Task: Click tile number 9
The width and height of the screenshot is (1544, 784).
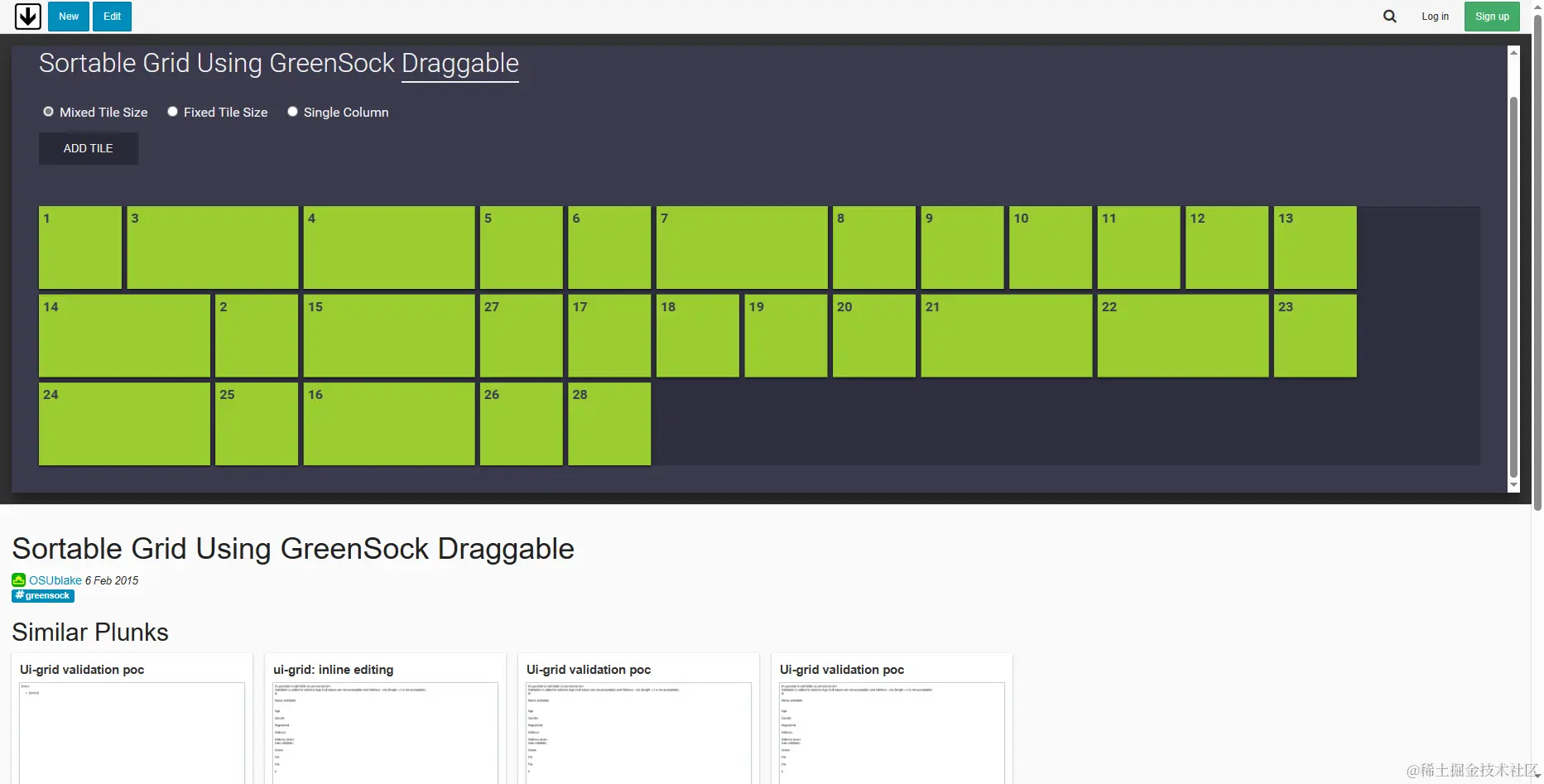Action: [963, 248]
